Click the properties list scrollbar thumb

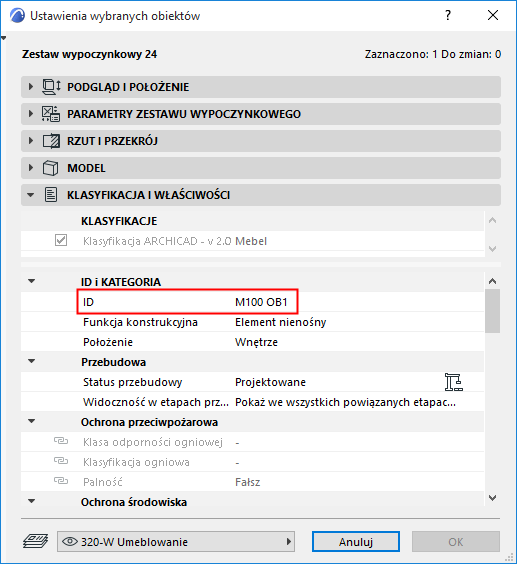[492, 311]
